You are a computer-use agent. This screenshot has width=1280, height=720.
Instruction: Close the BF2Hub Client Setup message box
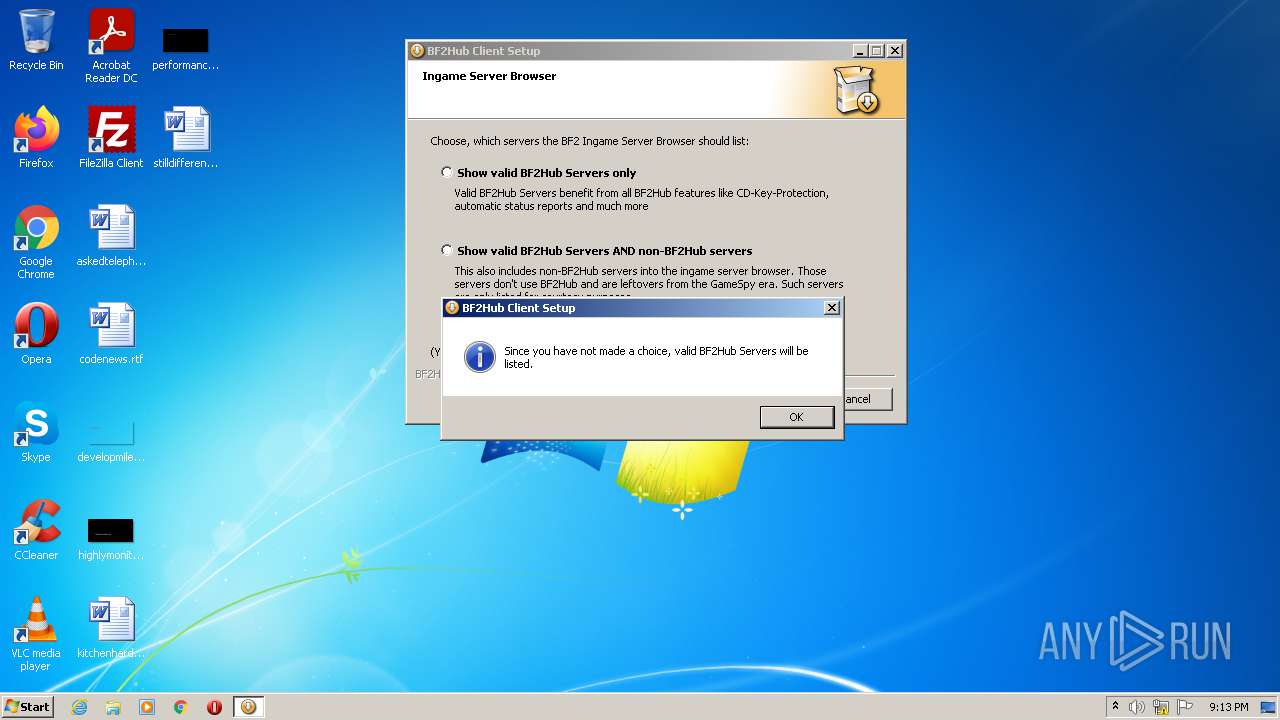[x=831, y=308]
